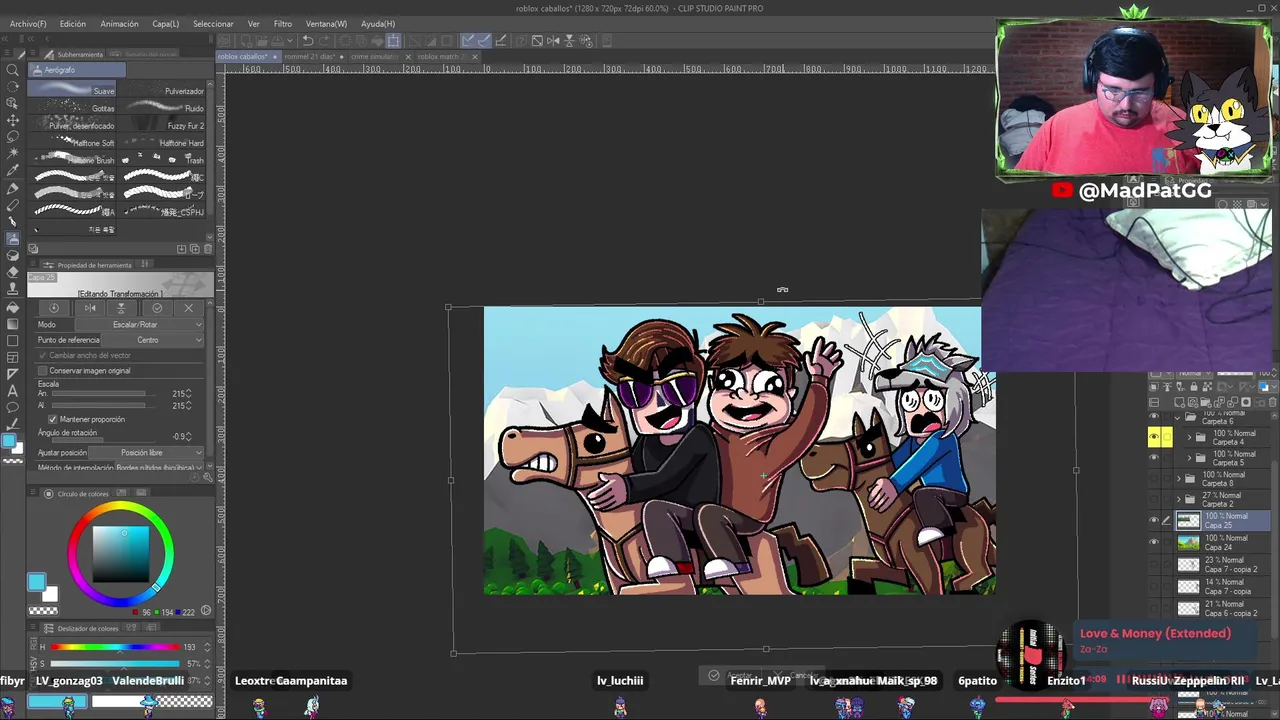Select the Pulverizador sub tool

click(x=162, y=91)
